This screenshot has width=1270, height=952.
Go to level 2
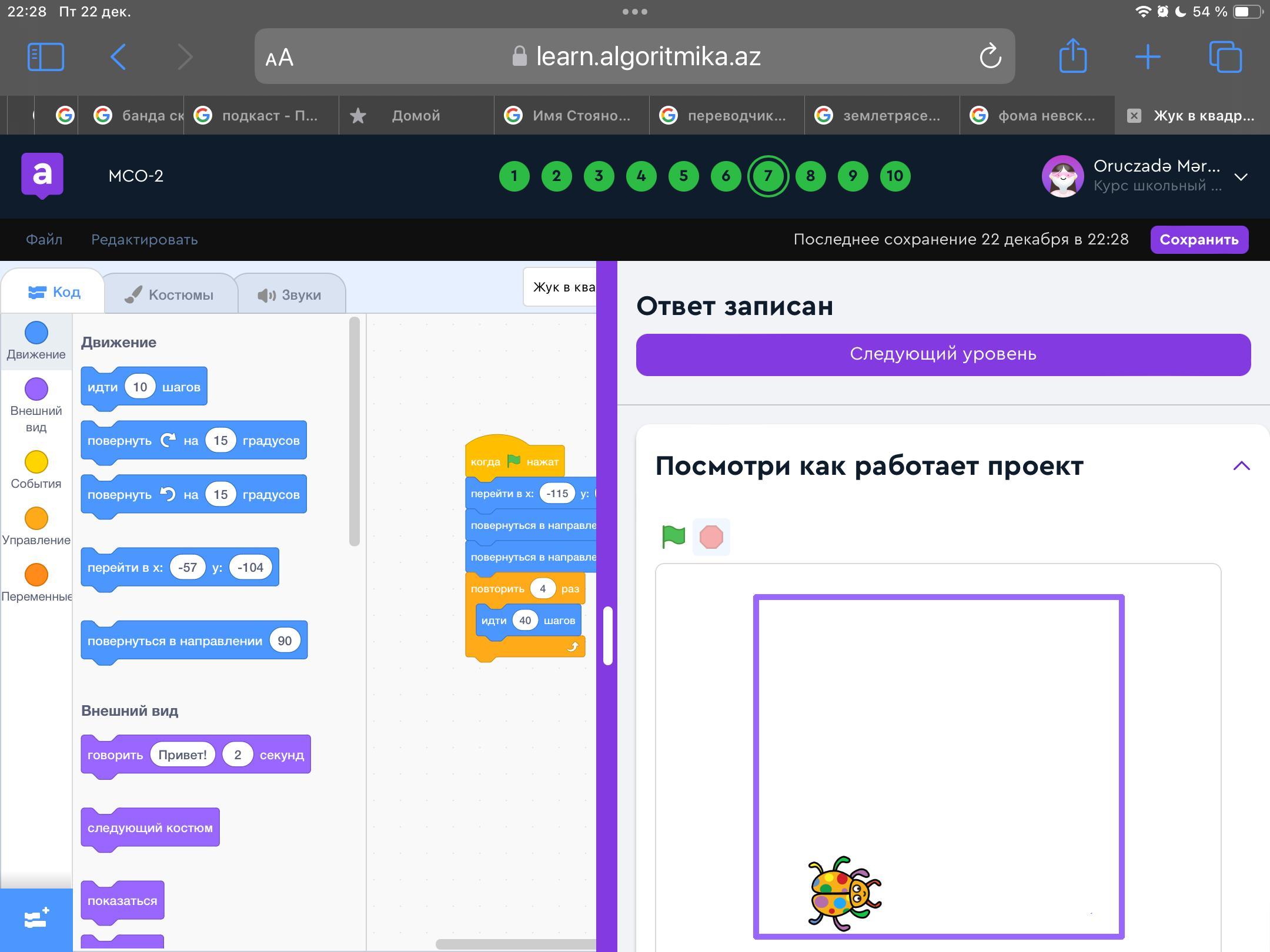pos(556,176)
